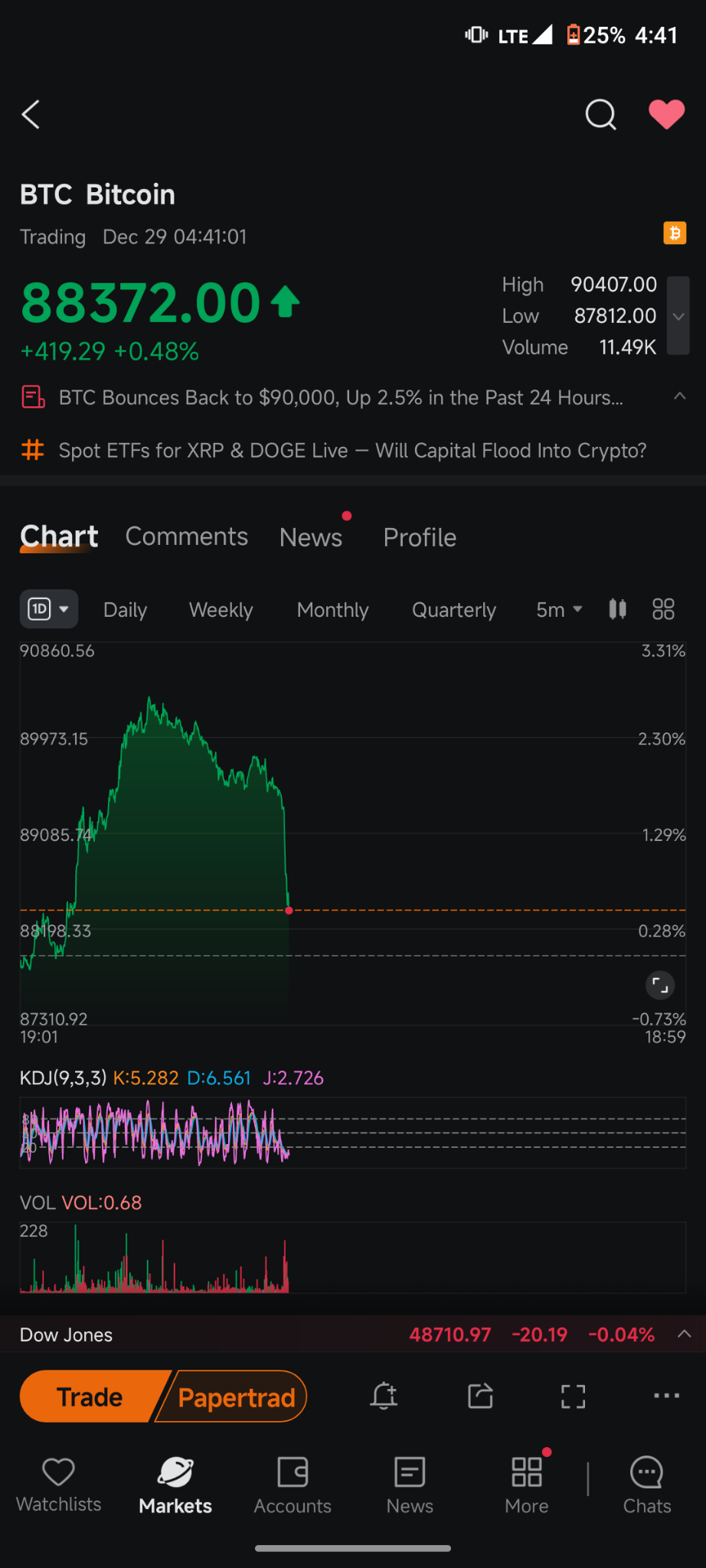
Task: Enter fullscreen with the bracket icon
Action: point(573,1396)
